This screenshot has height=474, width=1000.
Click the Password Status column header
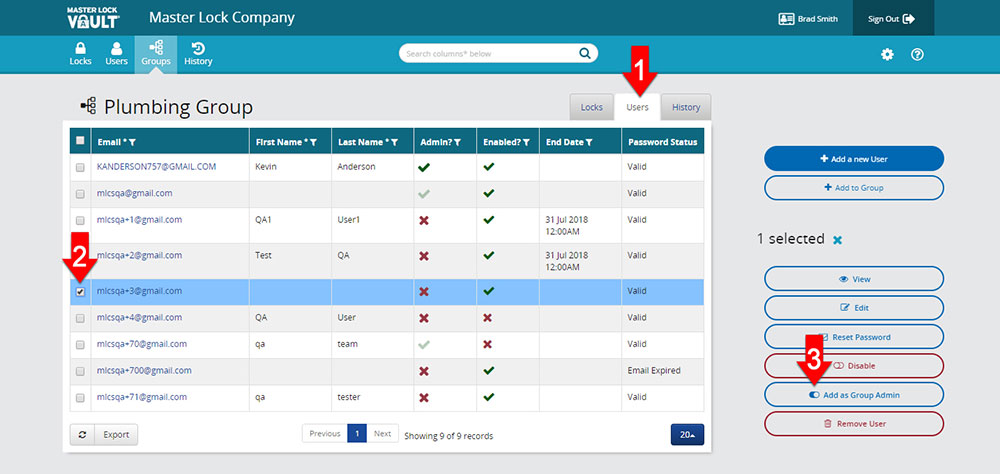point(663,142)
